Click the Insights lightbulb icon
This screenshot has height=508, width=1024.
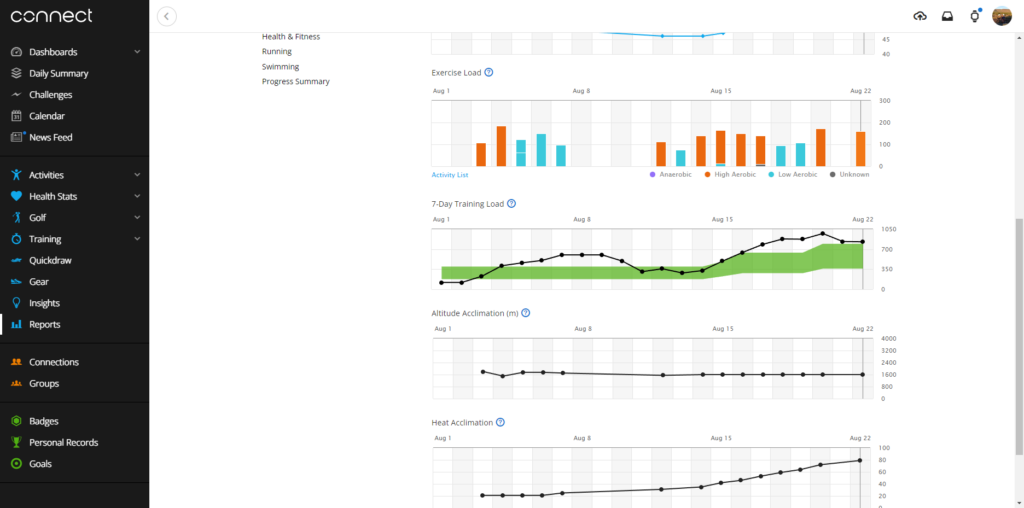[x=17, y=303]
